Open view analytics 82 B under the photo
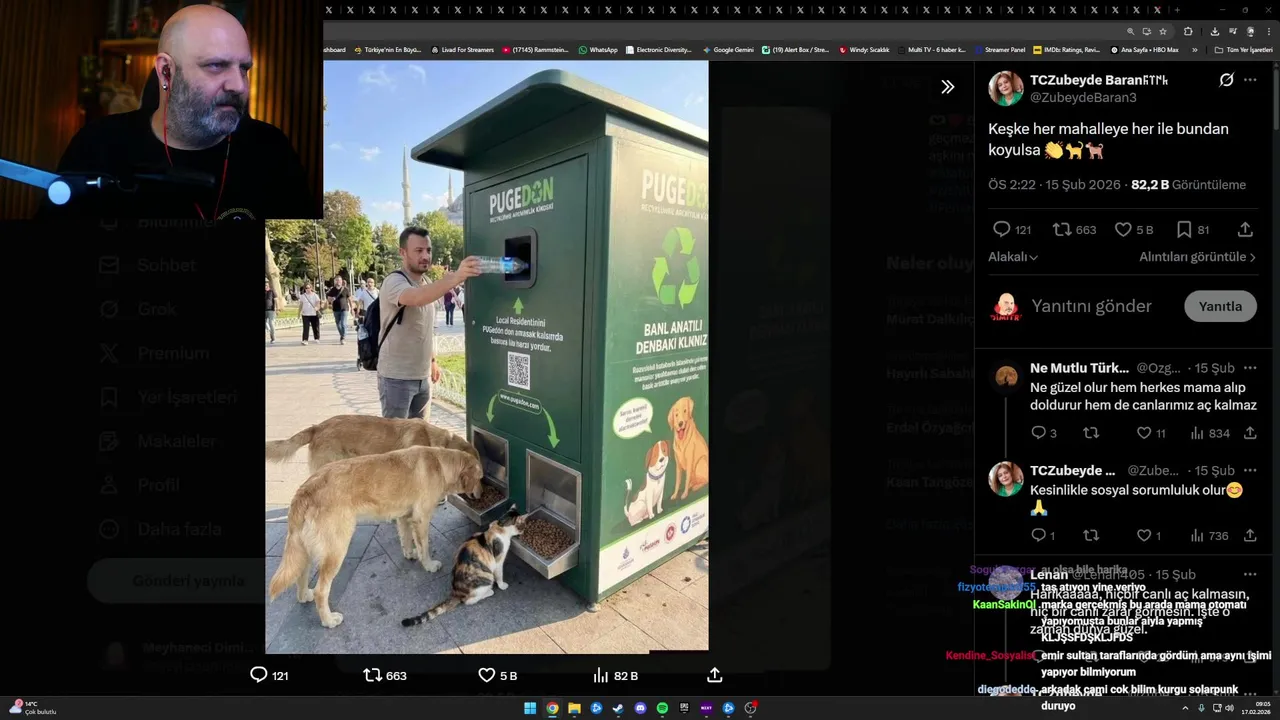The height and width of the screenshot is (720, 1280). pos(615,675)
